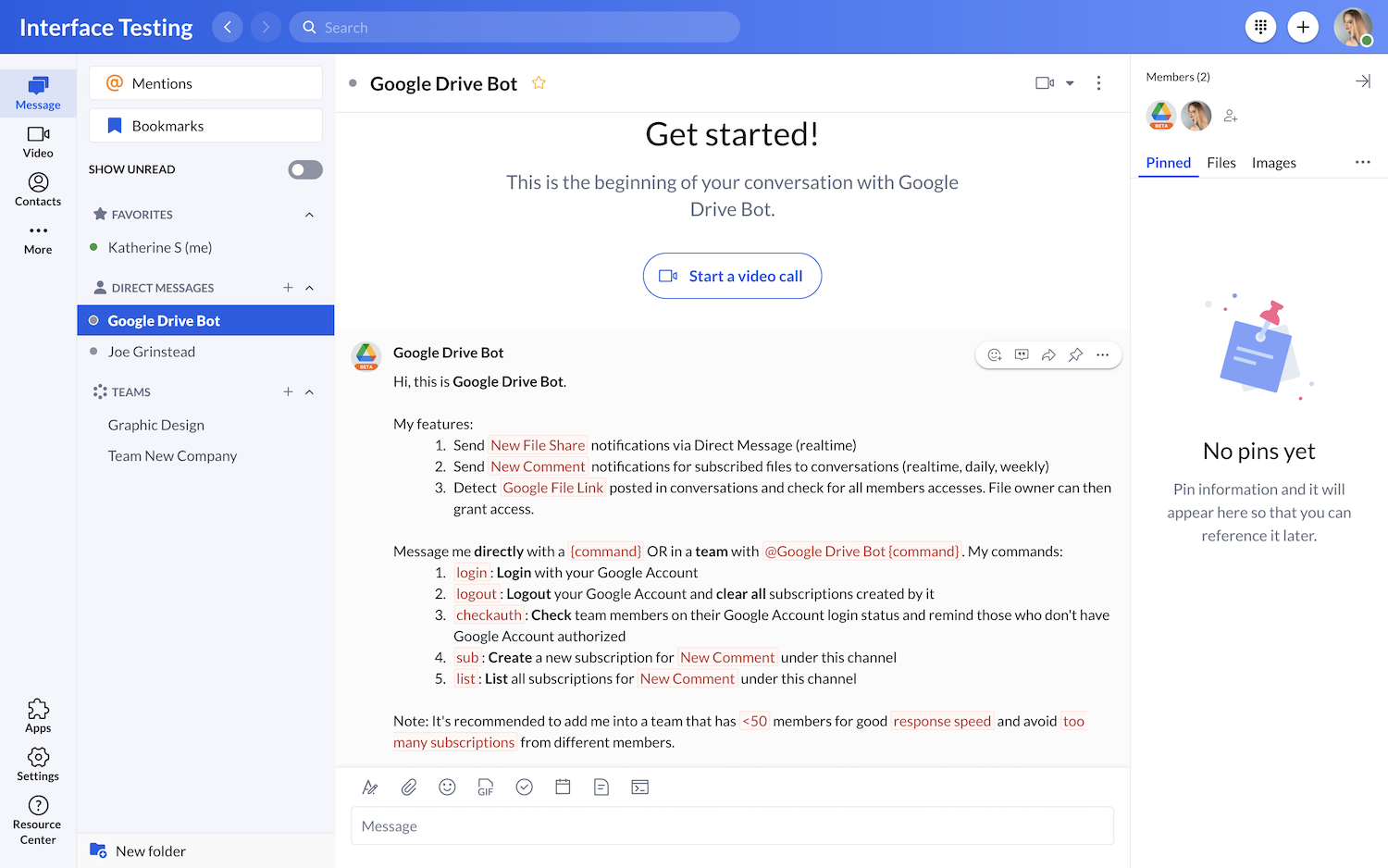Click Interface Testing workspace title

[x=106, y=28]
